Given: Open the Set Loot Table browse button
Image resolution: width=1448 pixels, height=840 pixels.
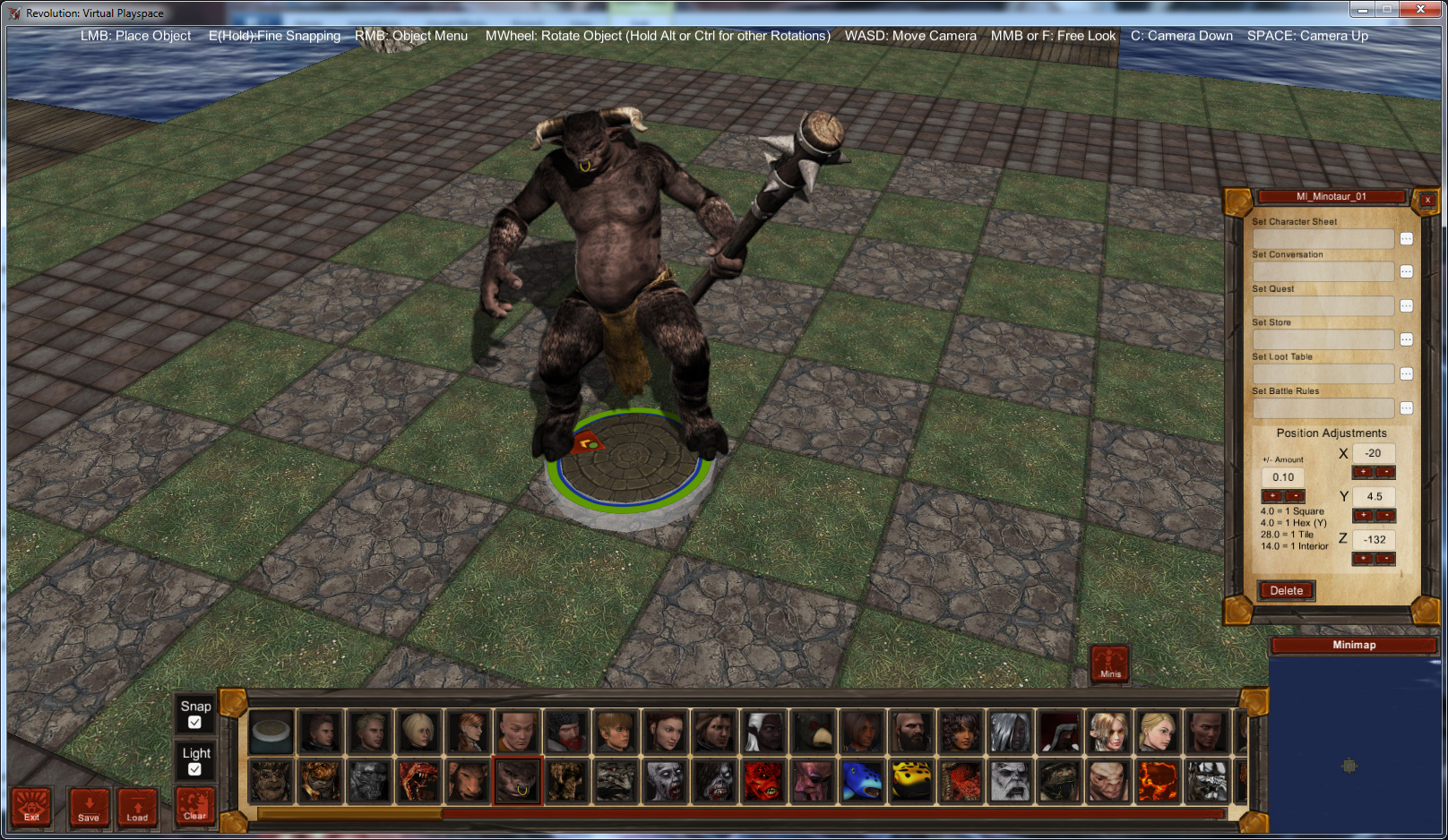Looking at the screenshot, I should [x=1407, y=373].
